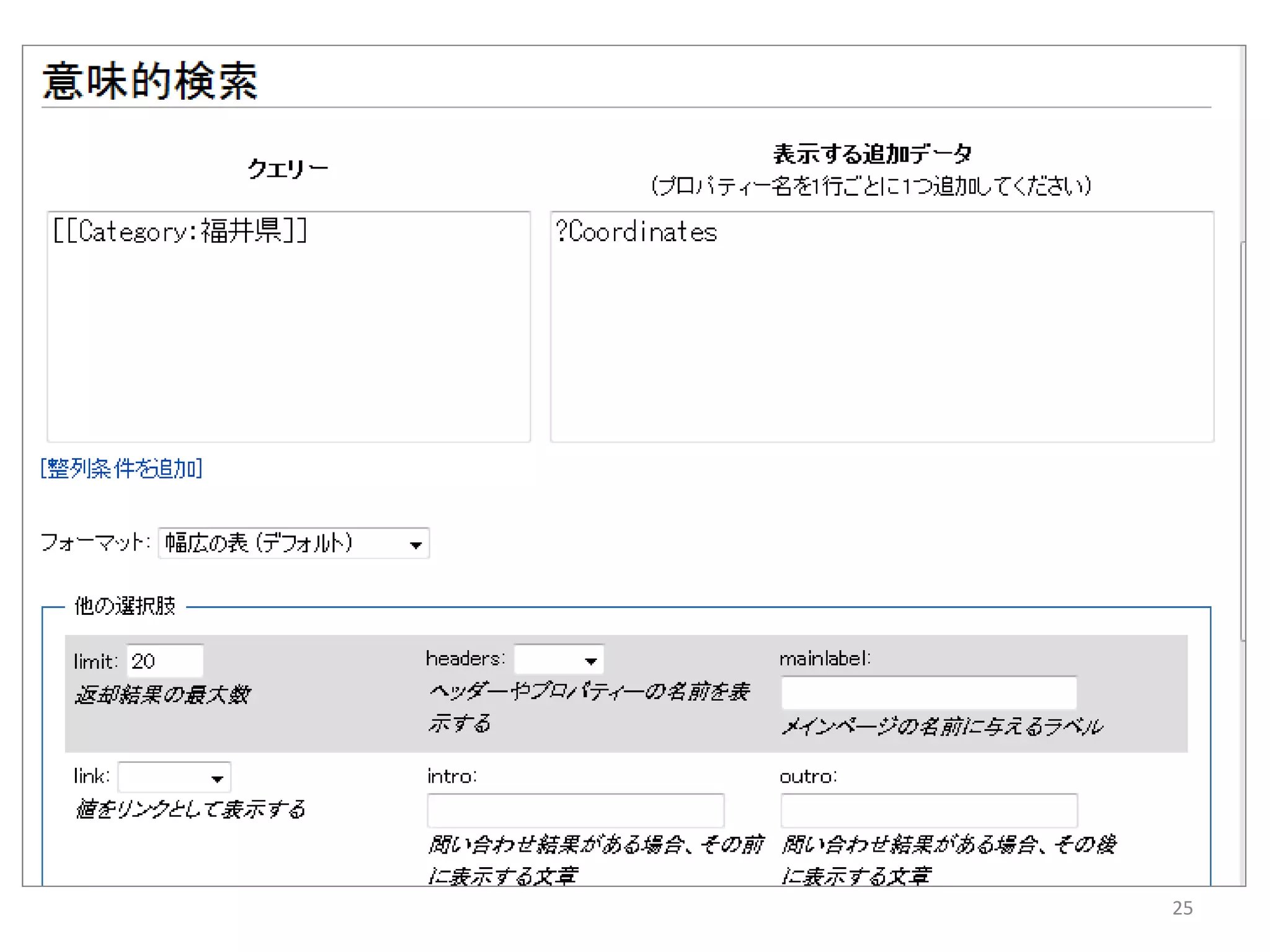This screenshot has height=952, width=1270.
Task: Click the query textarea containing Category:福井県
Action: (x=288, y=327)
